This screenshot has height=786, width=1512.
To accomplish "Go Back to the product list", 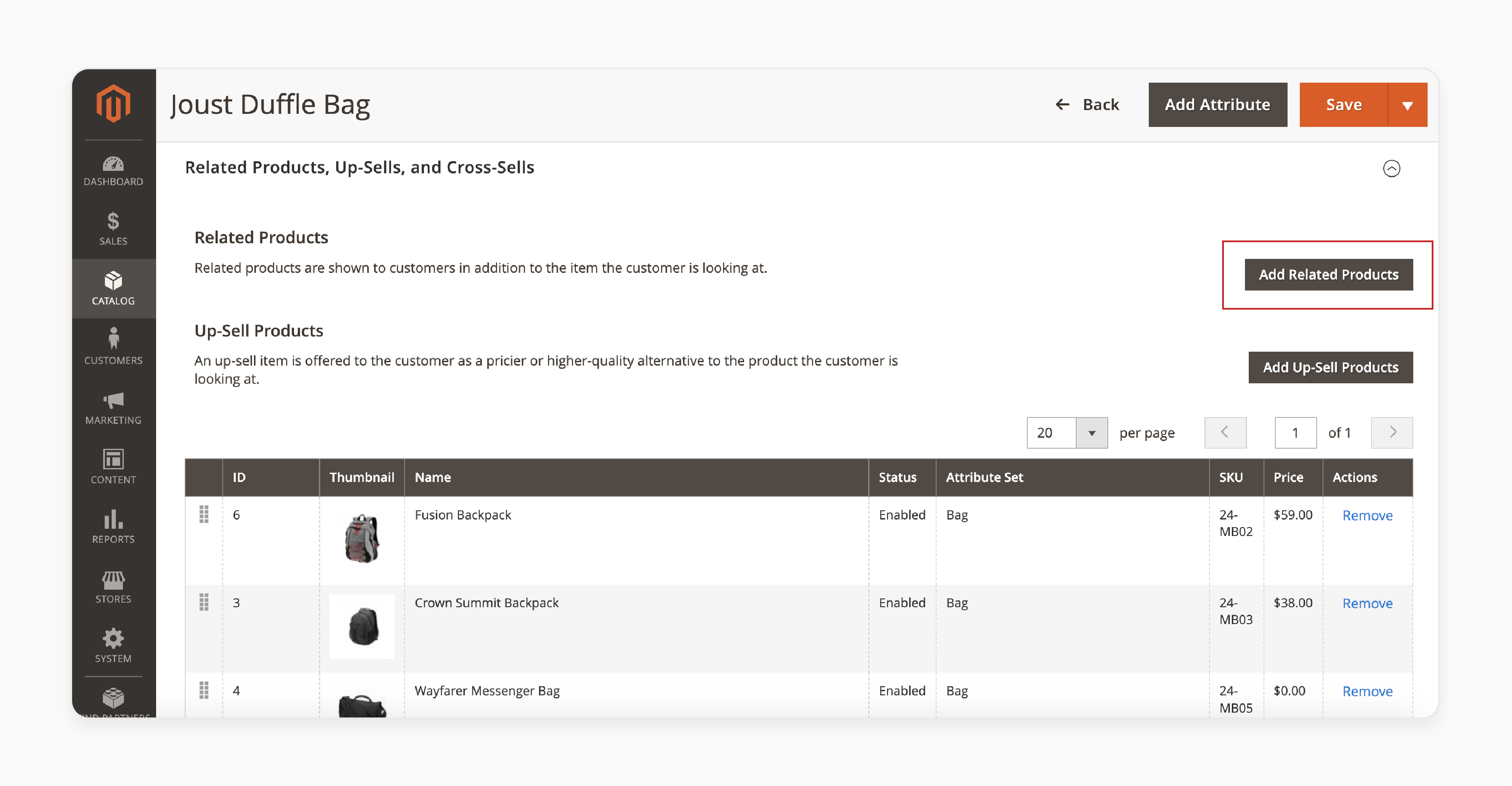I will 1087,105.
